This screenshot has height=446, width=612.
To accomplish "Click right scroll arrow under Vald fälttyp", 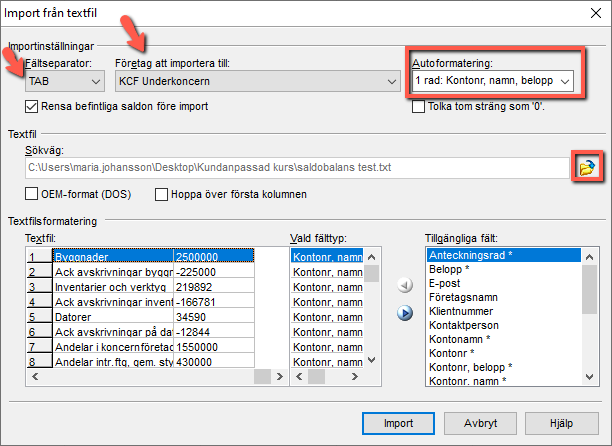I will [354, 377].
